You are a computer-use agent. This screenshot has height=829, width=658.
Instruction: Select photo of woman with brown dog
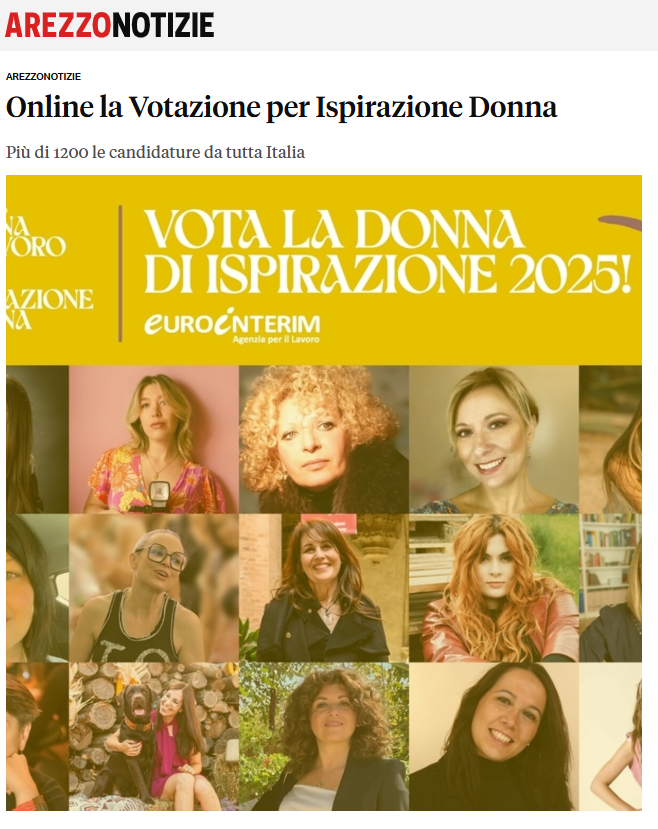[x=154, y=736]
